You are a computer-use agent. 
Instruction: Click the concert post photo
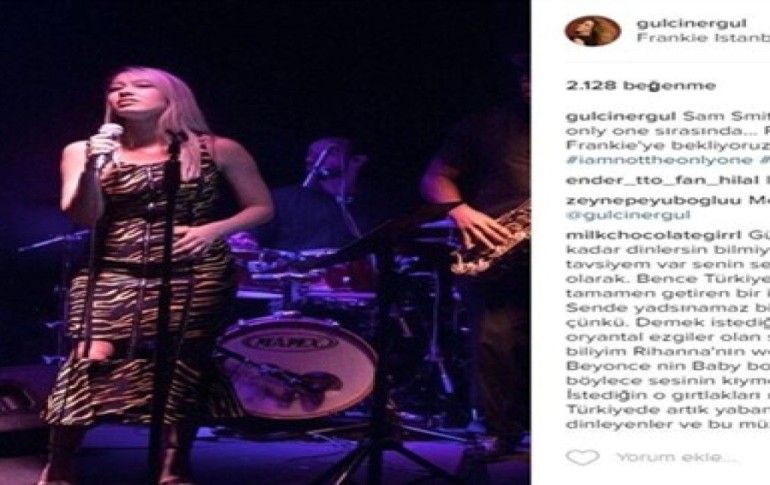click(265, 242)
